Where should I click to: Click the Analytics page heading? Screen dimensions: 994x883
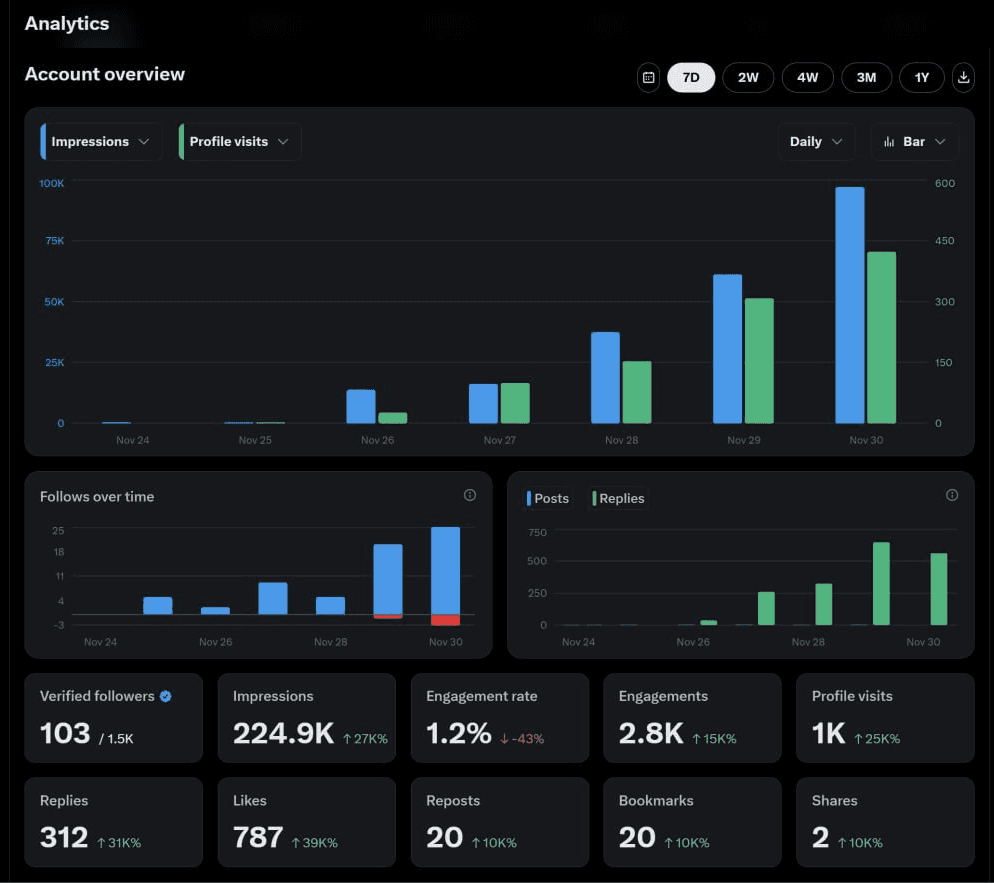coord(67,23)
